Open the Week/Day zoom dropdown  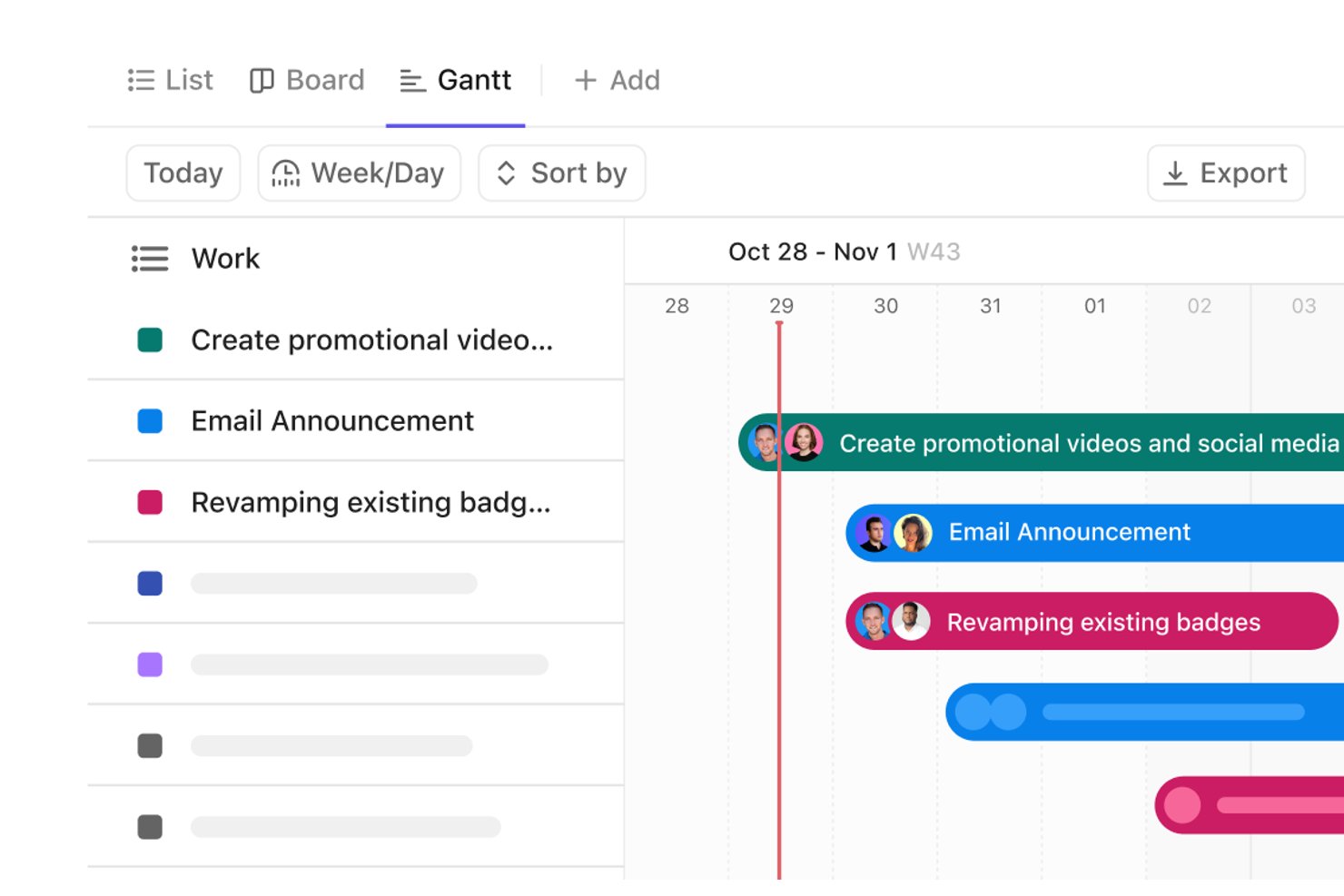pyautogui.click(x=360, y=172)
